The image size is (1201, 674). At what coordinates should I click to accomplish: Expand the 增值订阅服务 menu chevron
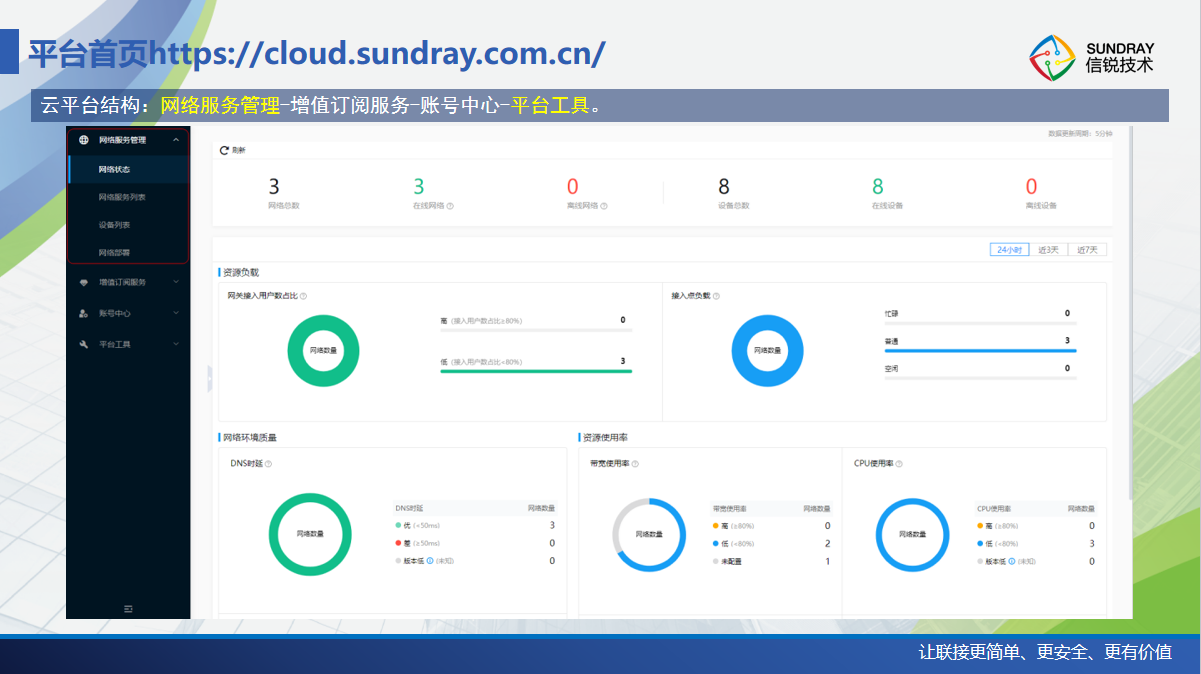pyautogui.click(x=176, y=282)
